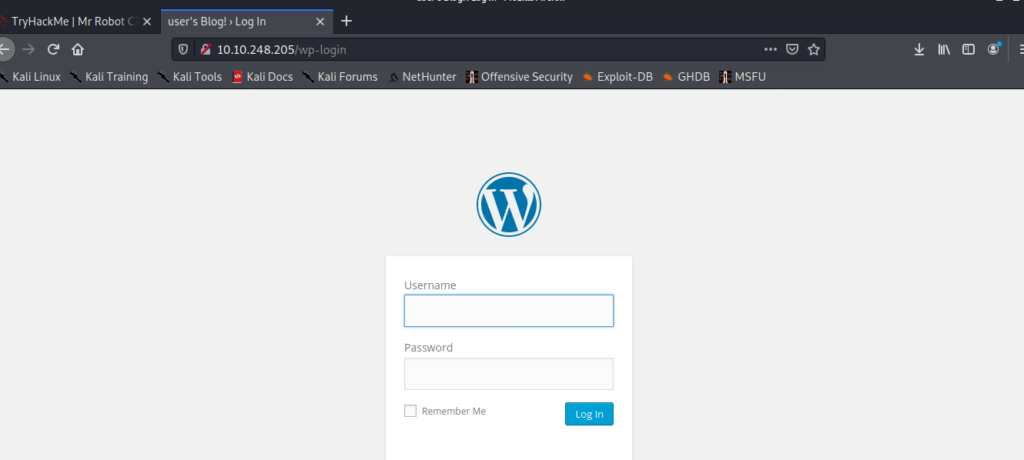The image size is (1024, 460).
Task: Open the downloads panel
Action: coord(919,49)
